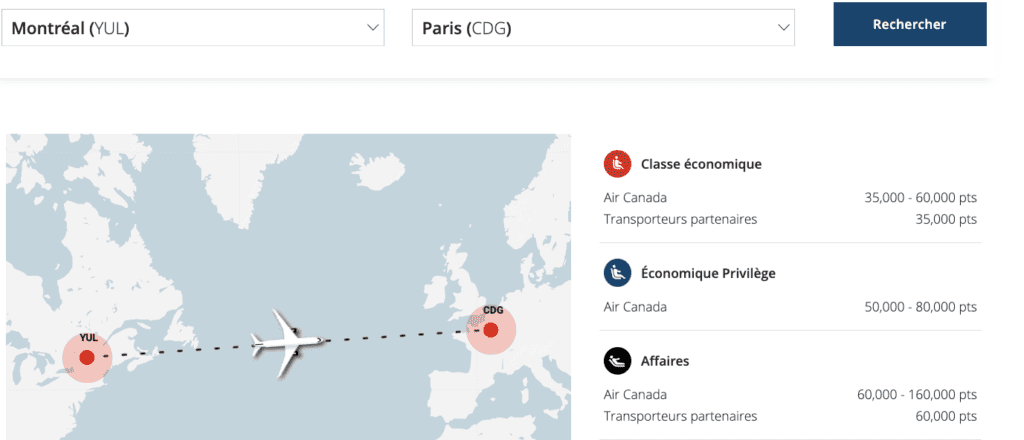Click the Classe économique heading

point(701,164)
